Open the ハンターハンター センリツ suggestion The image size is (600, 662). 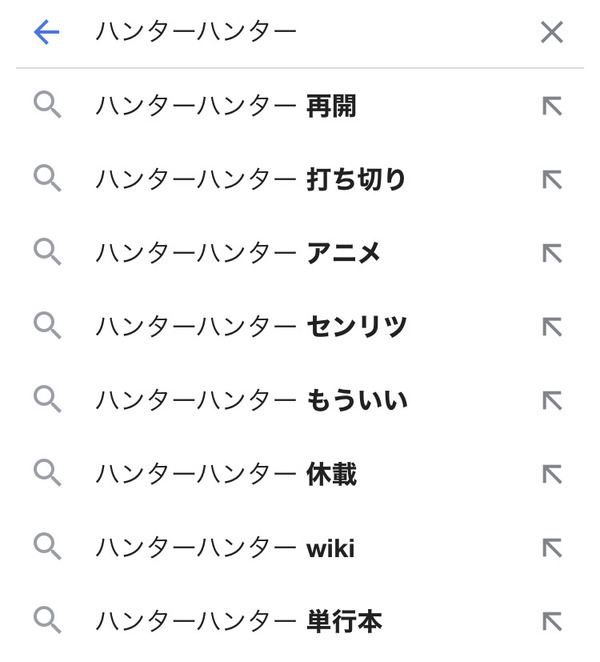[x=250, y=327]
